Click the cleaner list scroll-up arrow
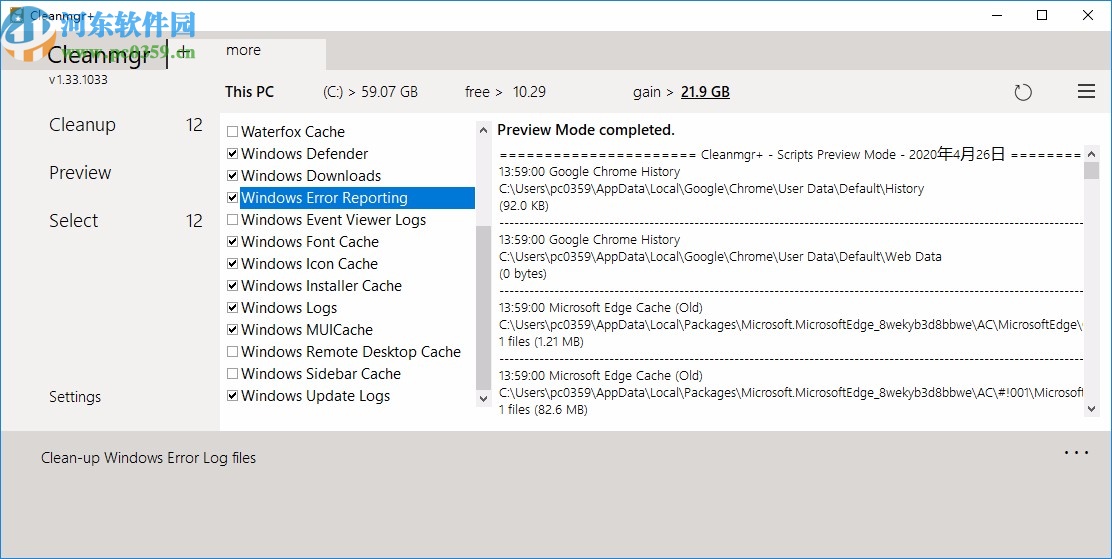Screen dimensions: 1112x559 click(483, 130)
